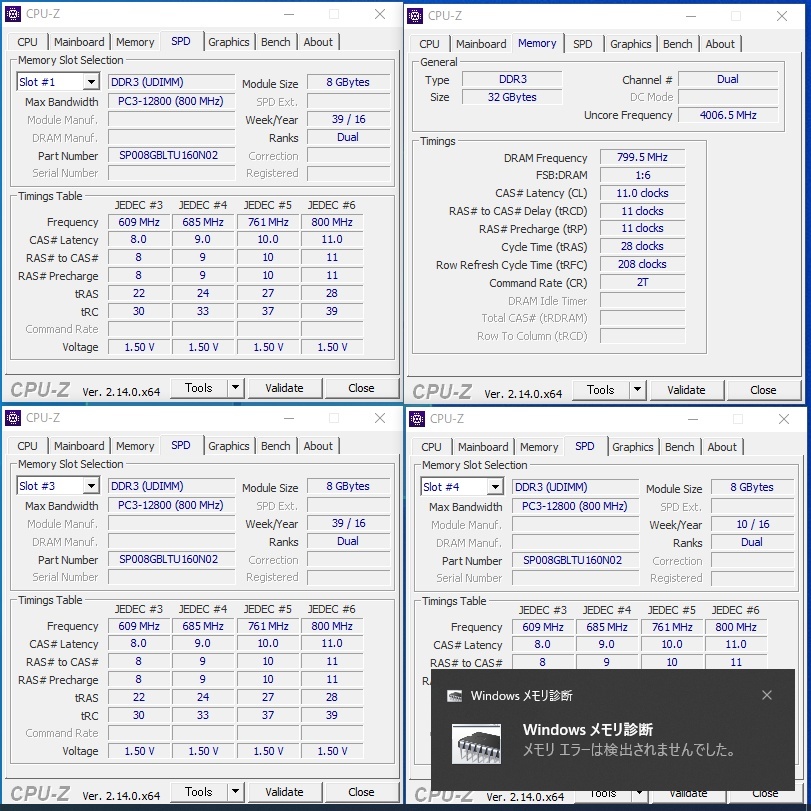Viewport: 811px width, 811px height.
Task: Dismiss the Windows memory diagnostic notification
Action: click(767, 695)
